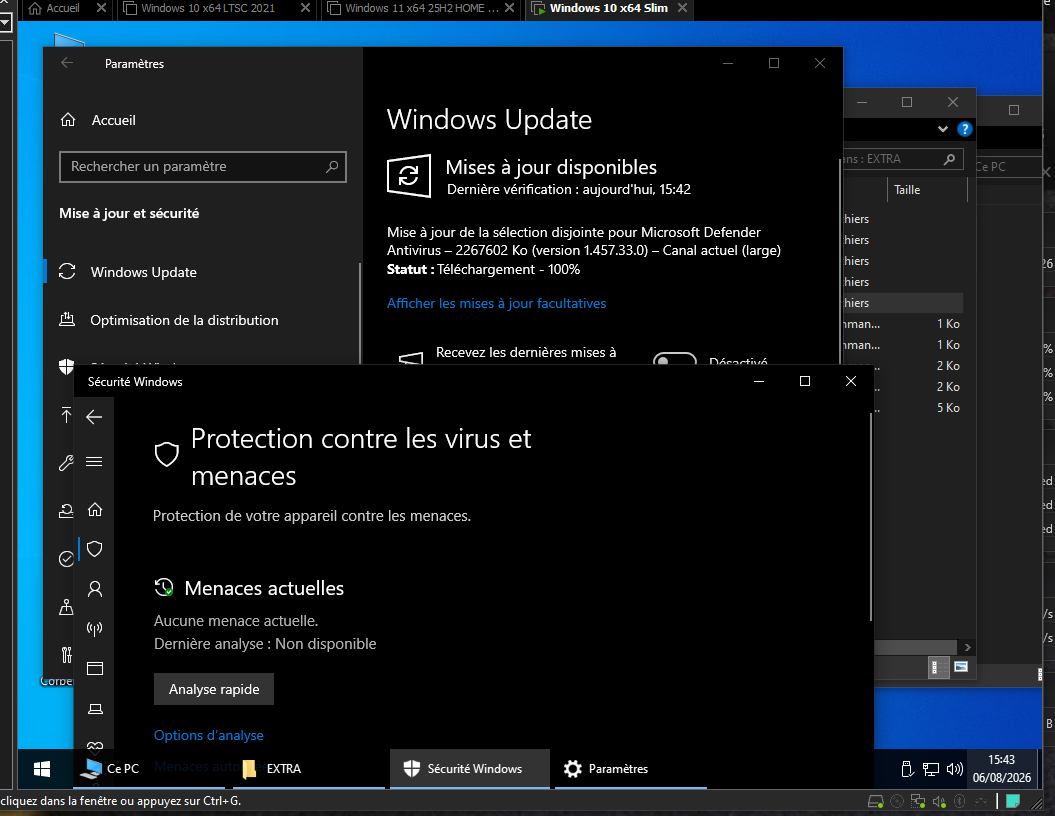Click the EXTRA search field in Explorer

pos(903,159)
